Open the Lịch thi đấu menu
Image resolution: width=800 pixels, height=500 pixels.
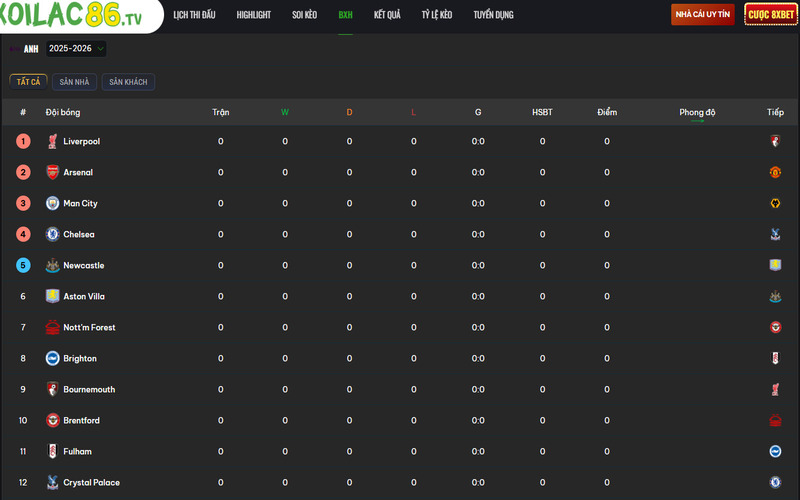click(194, 15)
